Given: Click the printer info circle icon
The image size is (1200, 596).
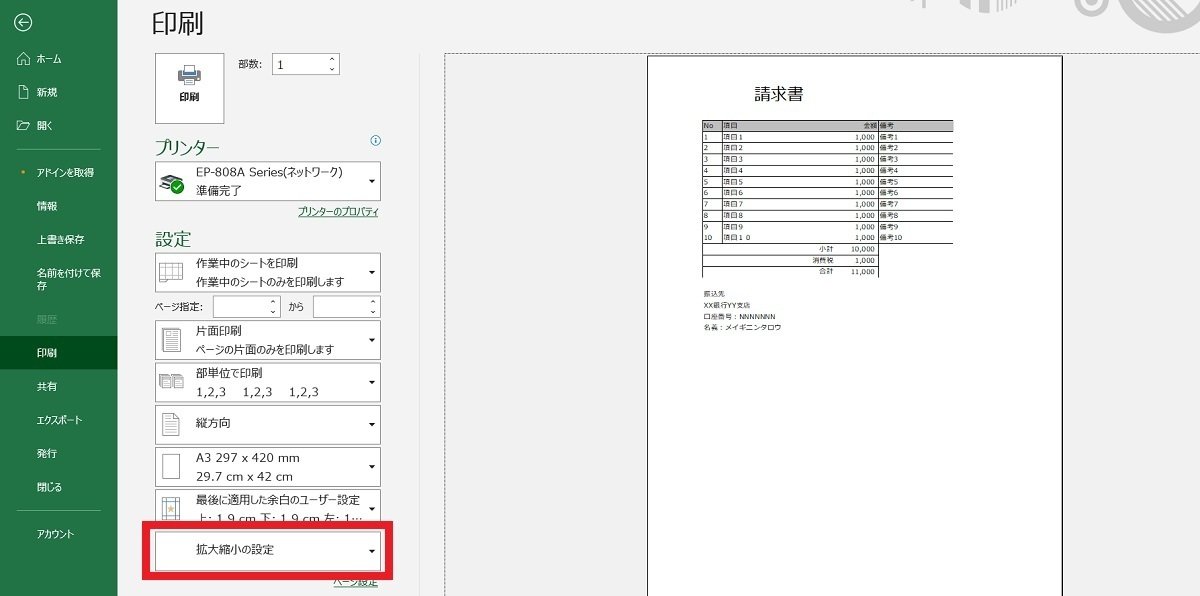Looking at the screenshot, I should [374, 141].
